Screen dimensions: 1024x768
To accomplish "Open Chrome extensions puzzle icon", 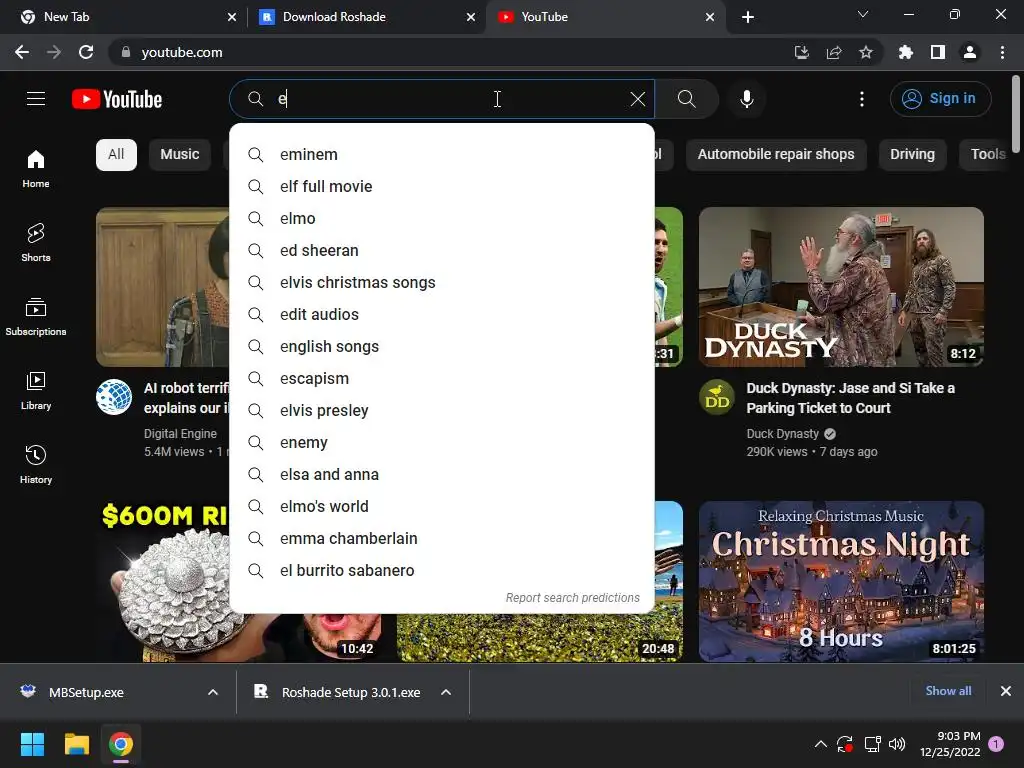I will point(905,52).
